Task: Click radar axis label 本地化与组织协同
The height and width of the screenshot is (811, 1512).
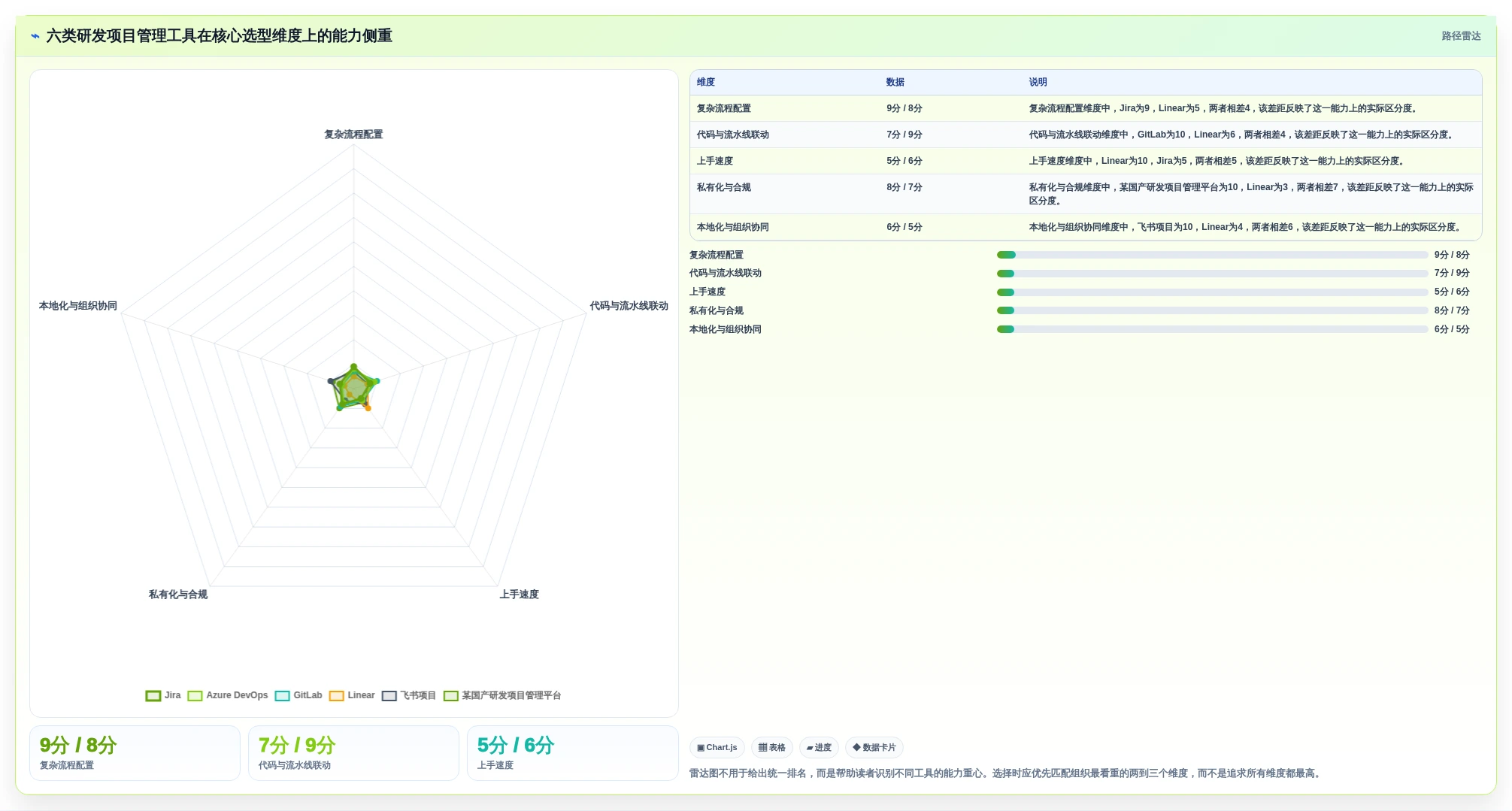Action: [78, 306]
